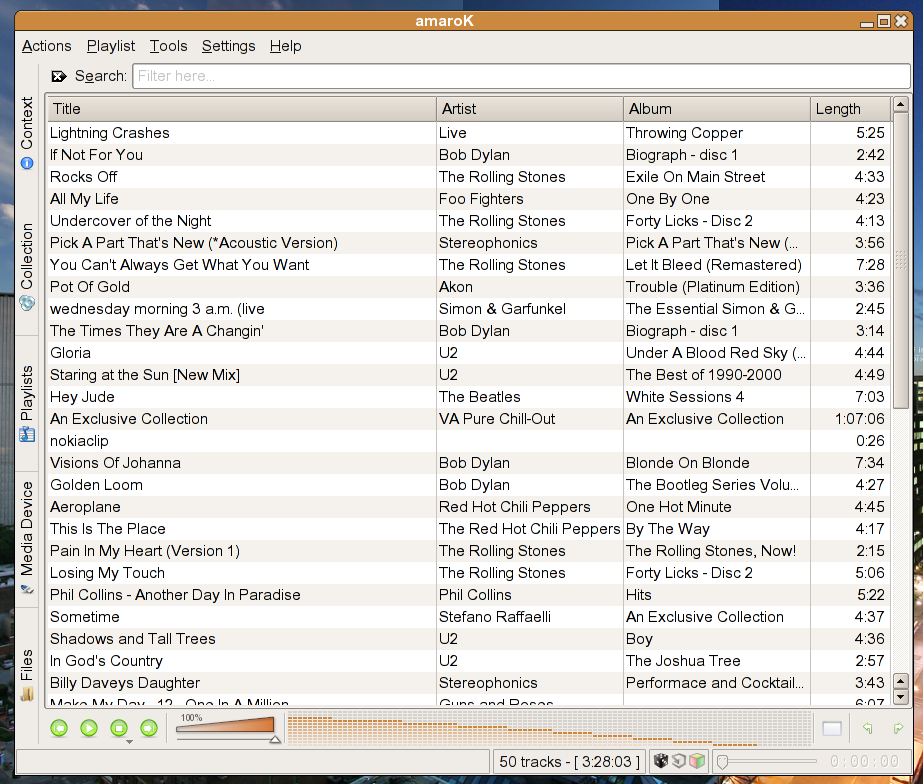
Task: Open the Help menu
Action: [285, 46]
